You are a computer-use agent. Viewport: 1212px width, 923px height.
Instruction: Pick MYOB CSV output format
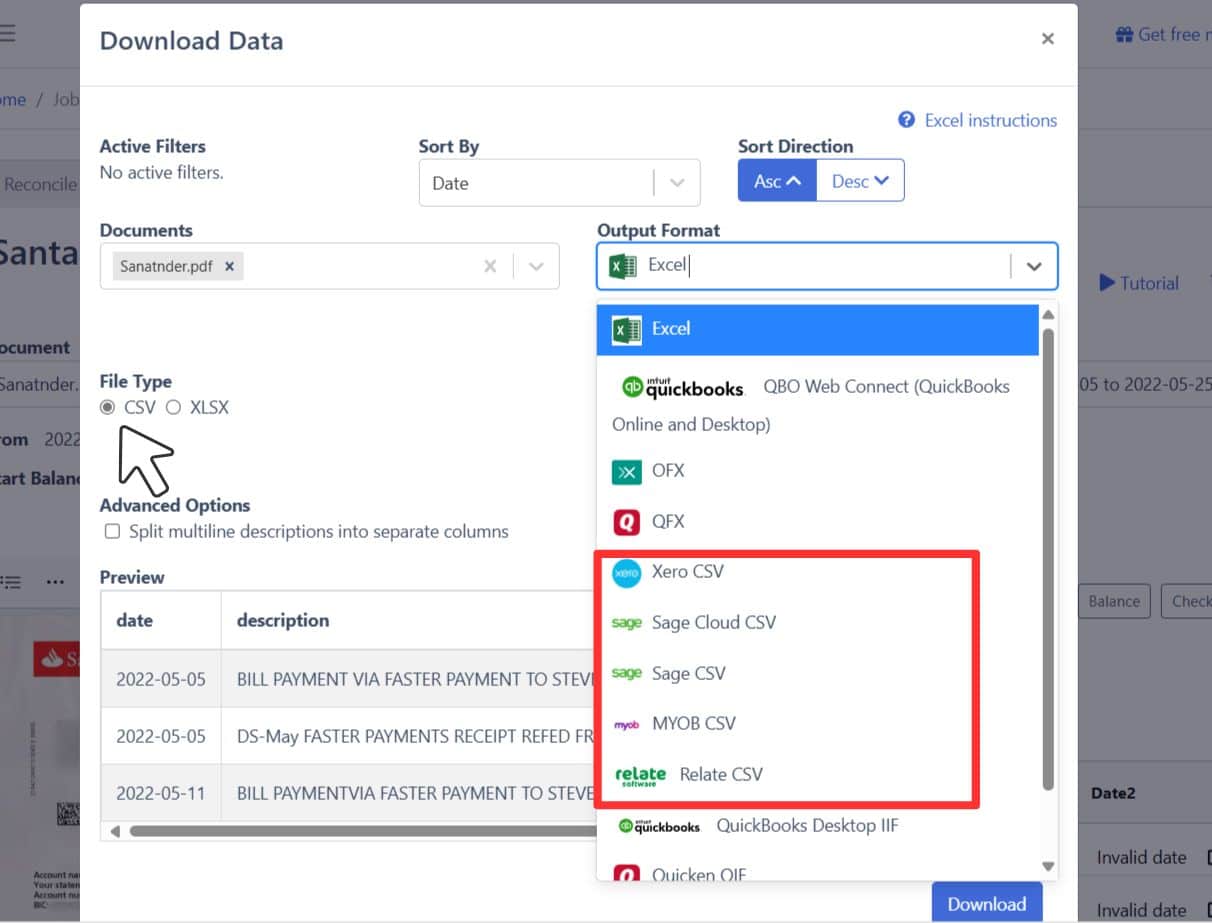(817, 724)
